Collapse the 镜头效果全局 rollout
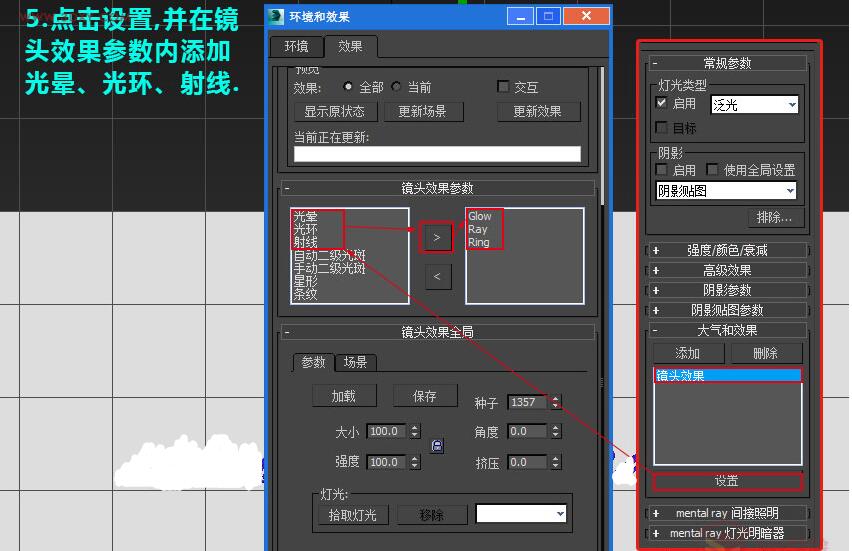 (x=437, y=332)
